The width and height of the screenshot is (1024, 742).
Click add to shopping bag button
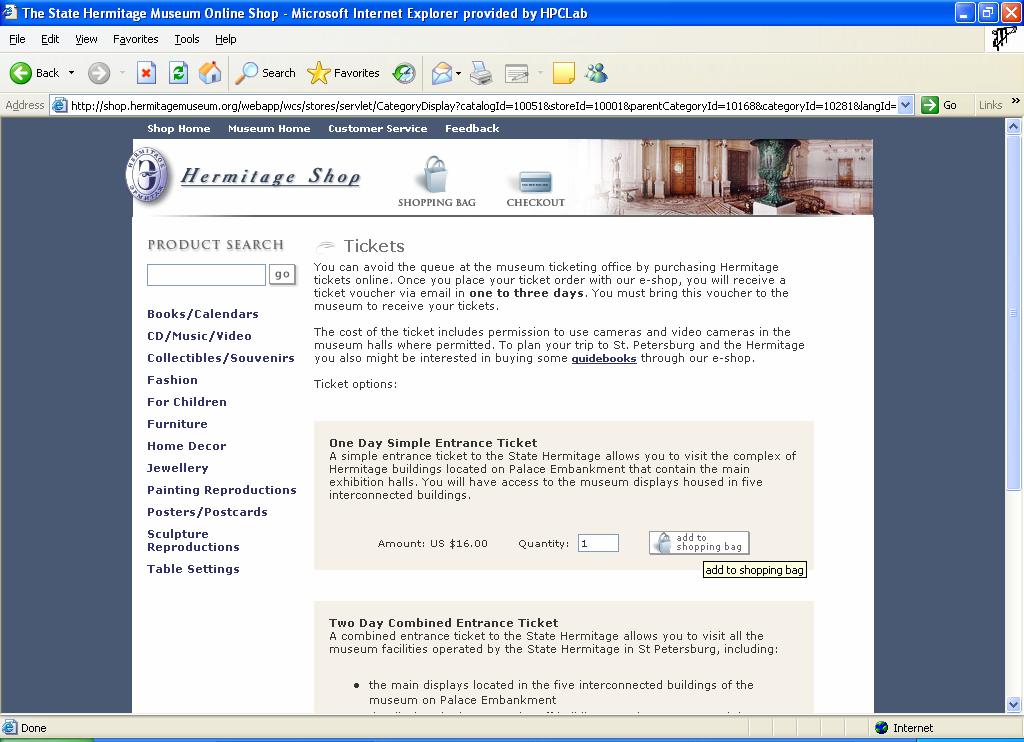tap(699, 543)
